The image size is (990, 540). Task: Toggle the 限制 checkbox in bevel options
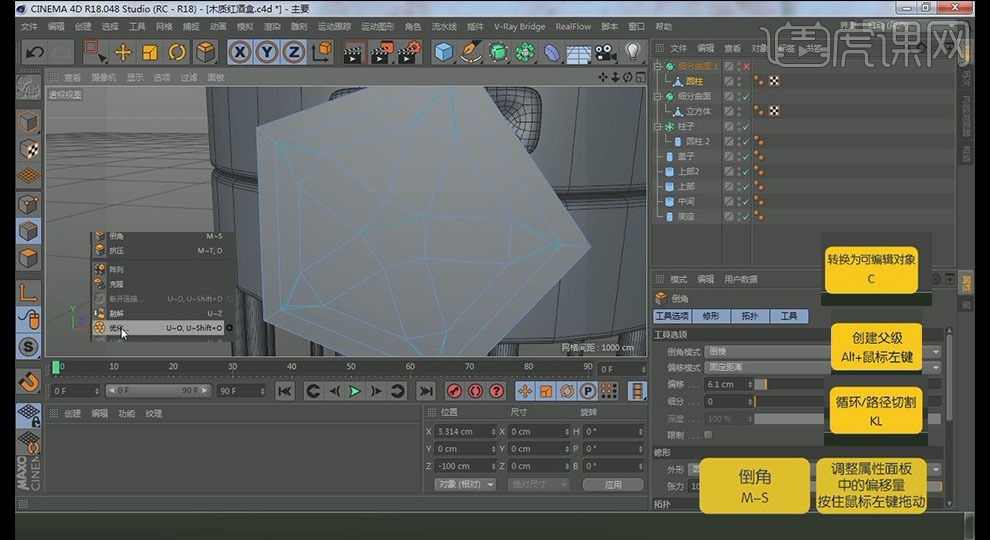click(x=708, y=435)
